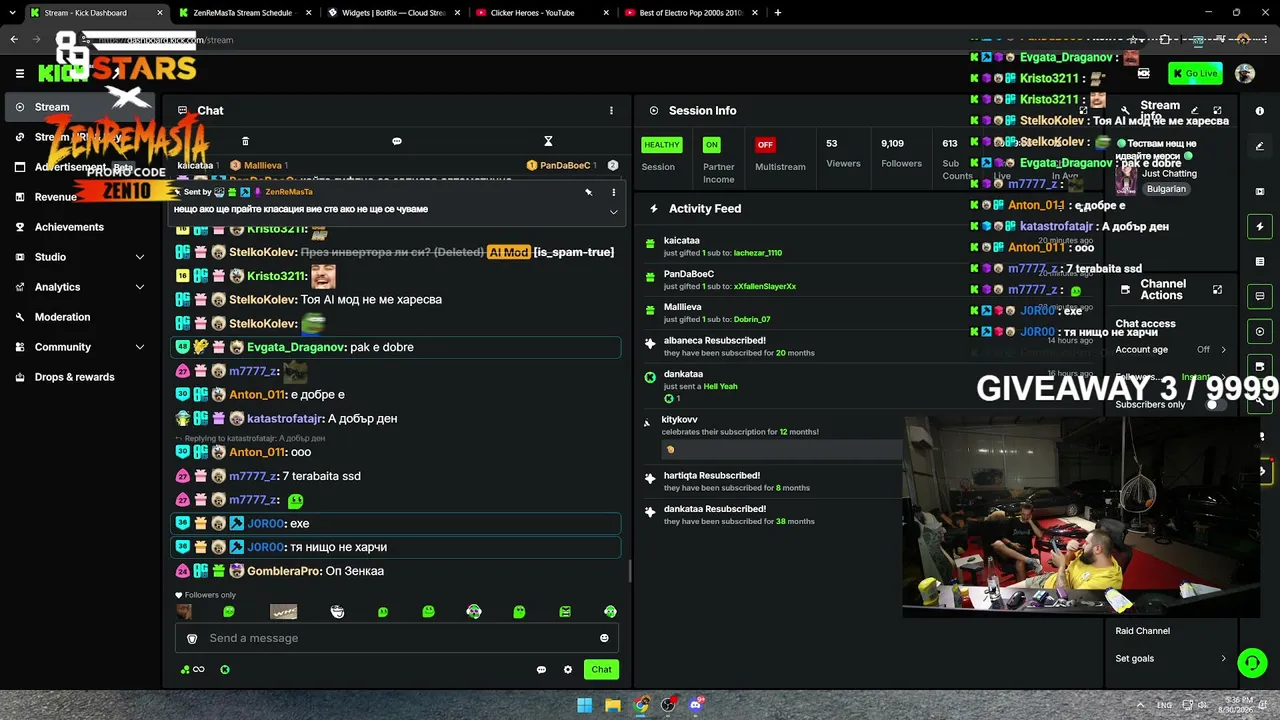Open Achievements in the sidebar

pyautogui.click(x=69, y=227)
